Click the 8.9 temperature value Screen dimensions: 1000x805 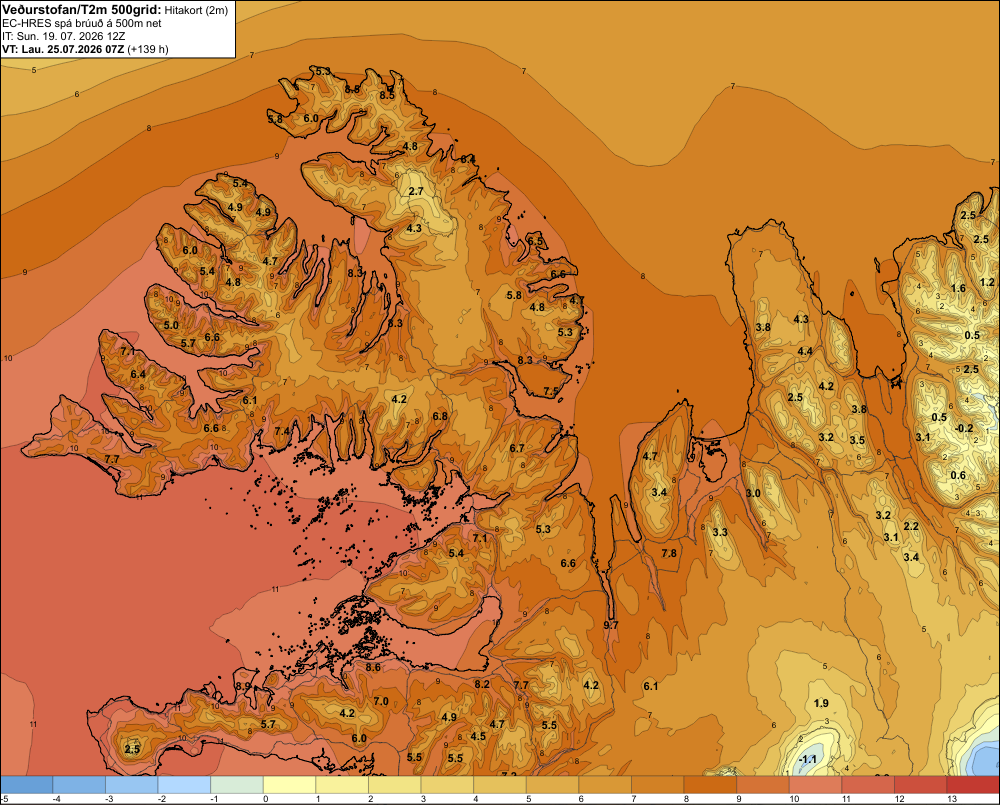[x=243, y=686]
